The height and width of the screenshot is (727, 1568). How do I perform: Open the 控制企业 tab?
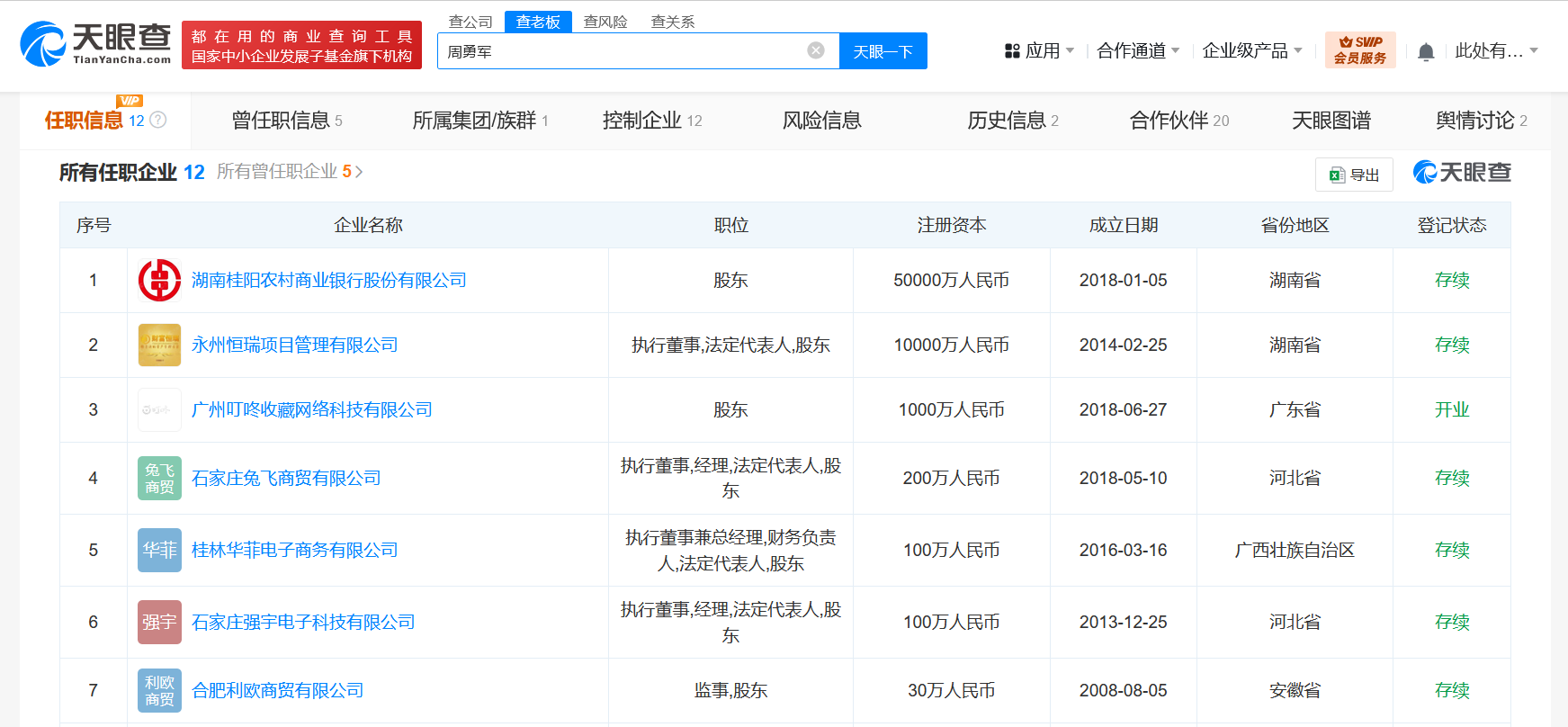coord(652,121)
